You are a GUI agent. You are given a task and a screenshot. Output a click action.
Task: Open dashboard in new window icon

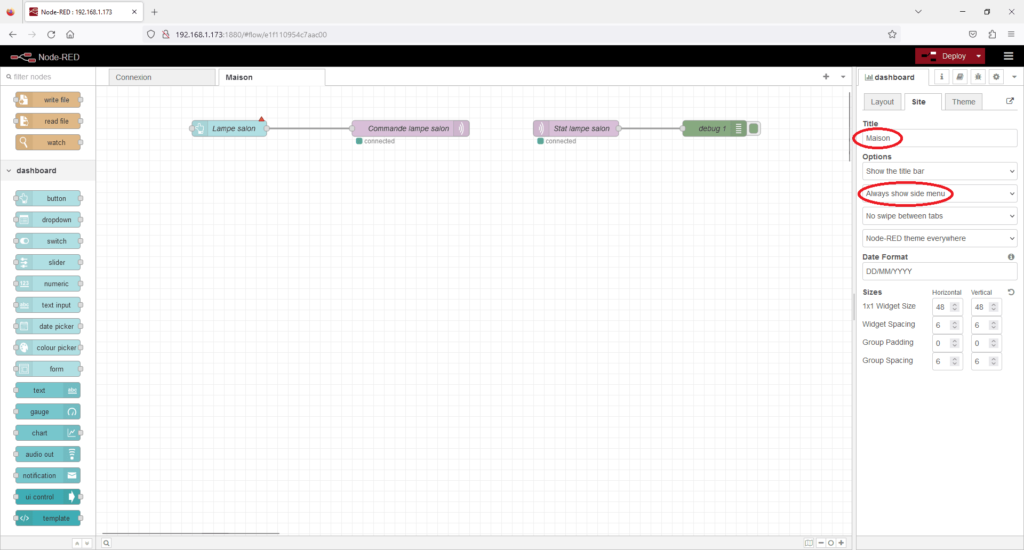1009,101
